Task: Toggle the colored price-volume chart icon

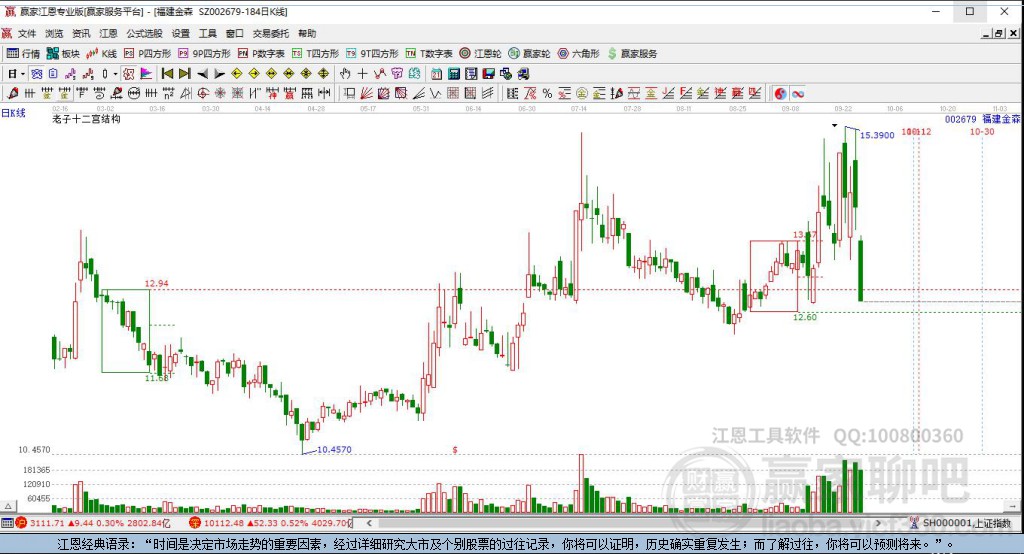Action: pyautogui.click(x=146, y=74)
